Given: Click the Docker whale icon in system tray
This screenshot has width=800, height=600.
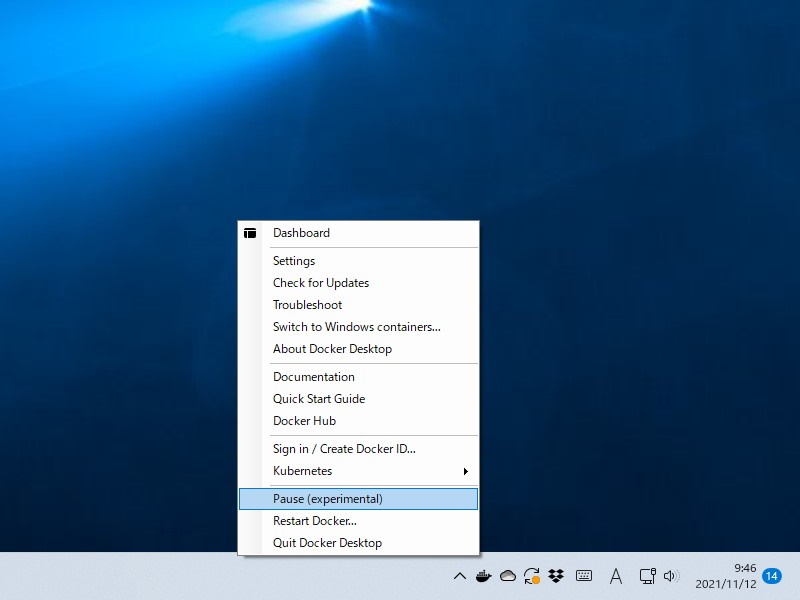Looking at the screenshot, I should [484, 576].
